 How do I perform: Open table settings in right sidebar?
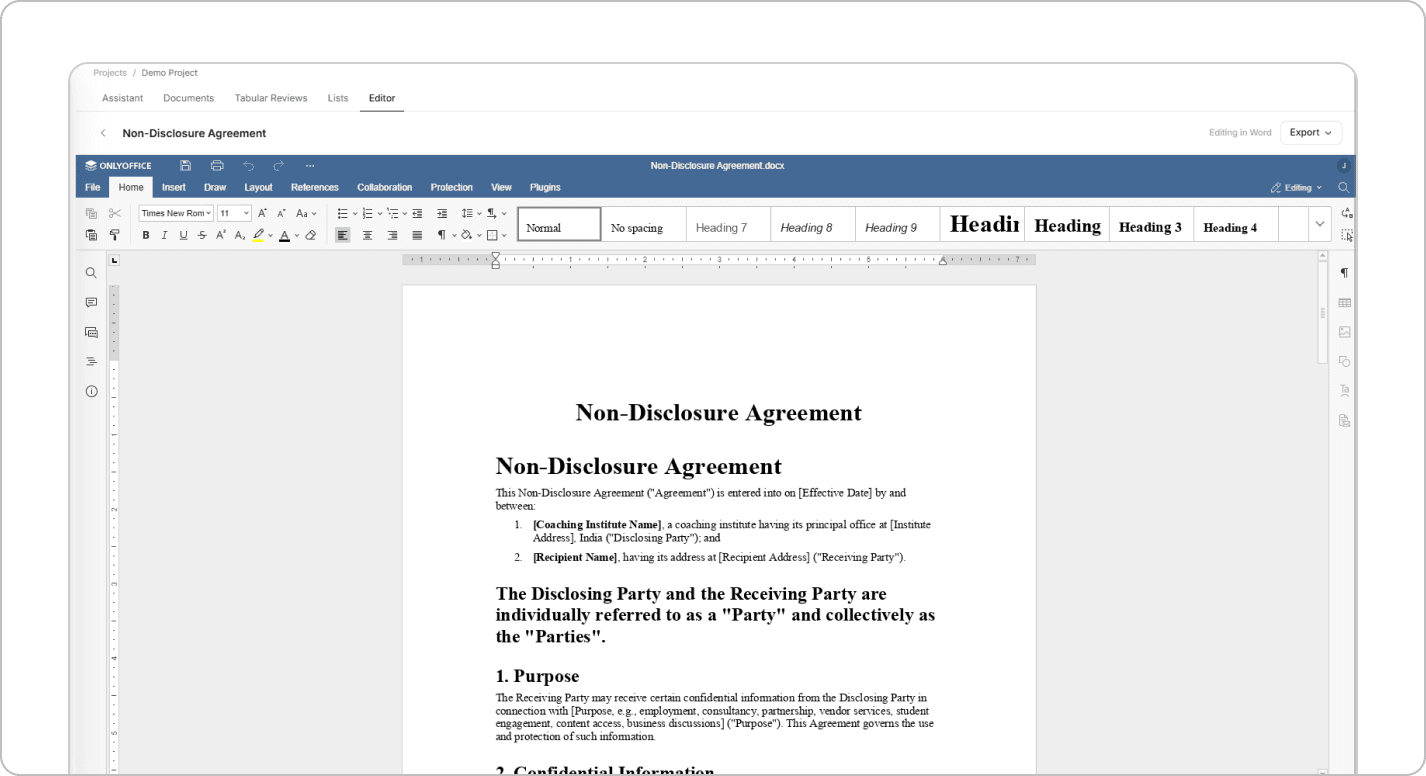pos(1345,302)
